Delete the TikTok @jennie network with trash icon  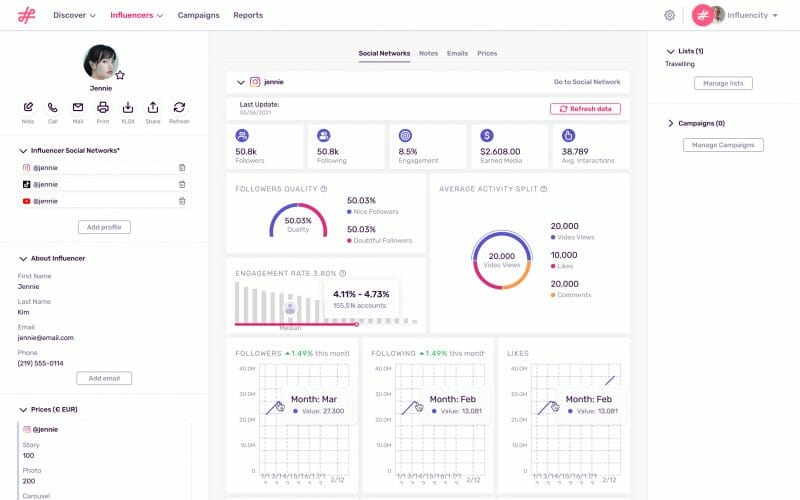point(182,184)
